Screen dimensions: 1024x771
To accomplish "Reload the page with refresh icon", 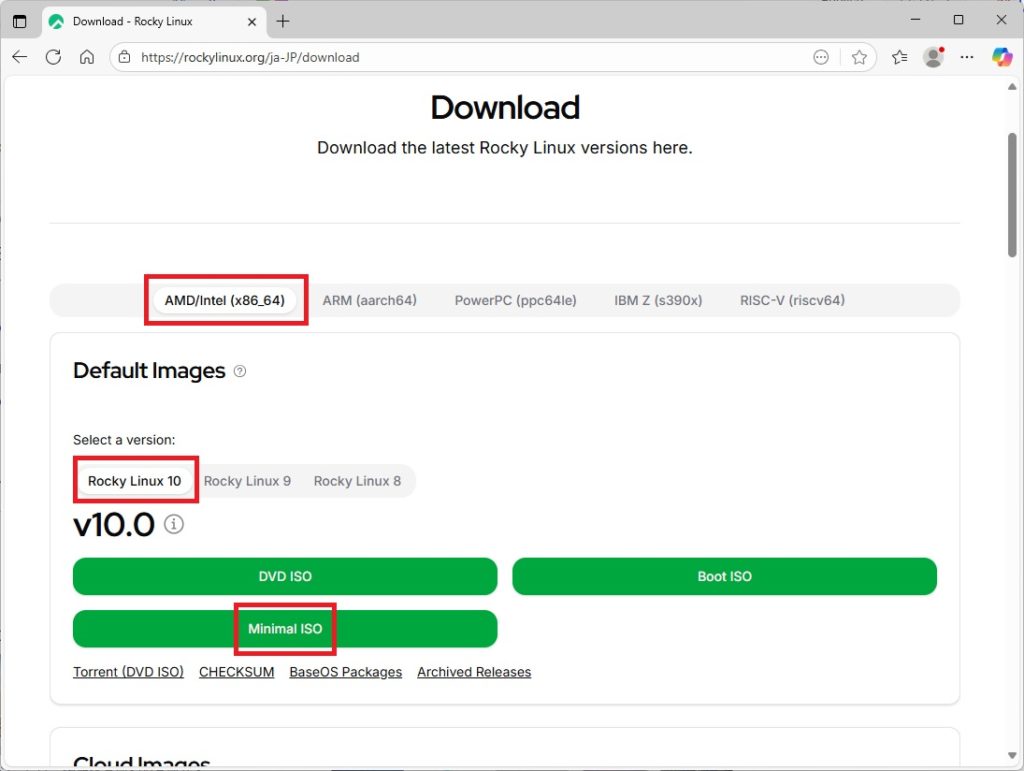I will pyautogui.click(x=54, y=57).
